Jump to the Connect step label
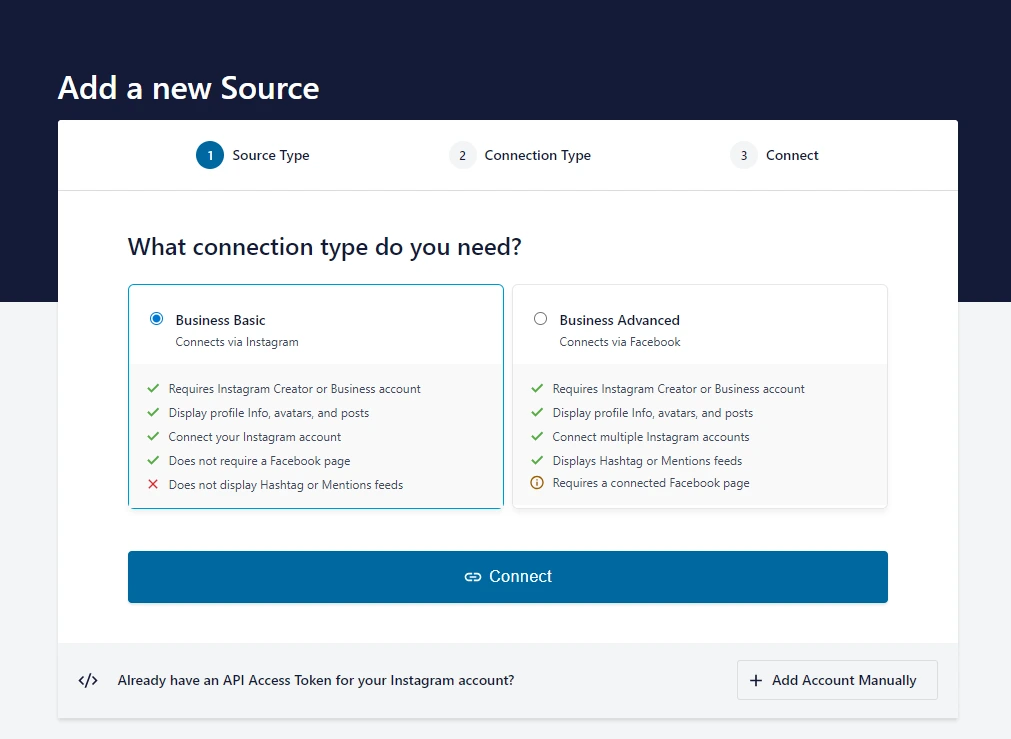 [792, 155]
